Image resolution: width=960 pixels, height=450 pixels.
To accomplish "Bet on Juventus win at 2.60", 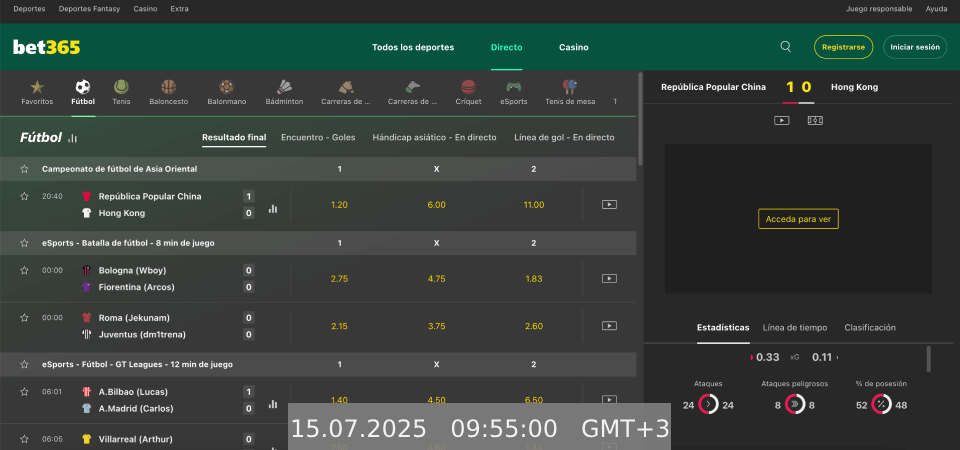I will click(534, 326).
